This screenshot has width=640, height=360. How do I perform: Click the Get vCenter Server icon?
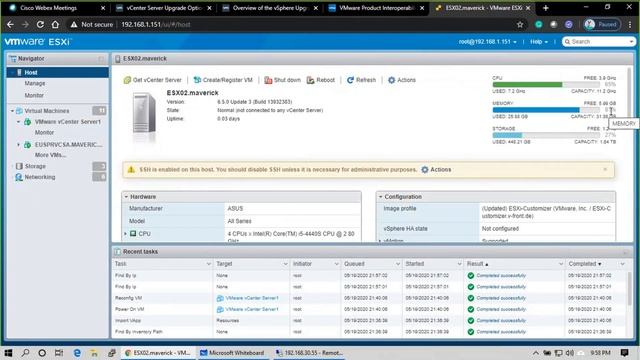point(127,80)
